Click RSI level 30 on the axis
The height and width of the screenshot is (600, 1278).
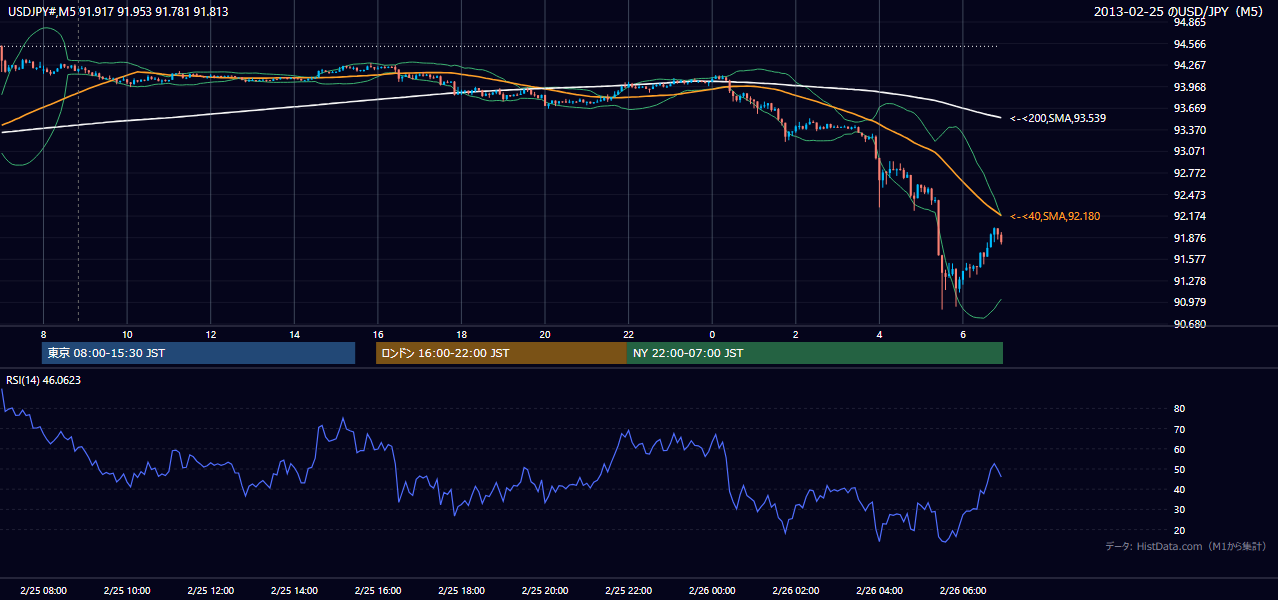click(1179, 510)
